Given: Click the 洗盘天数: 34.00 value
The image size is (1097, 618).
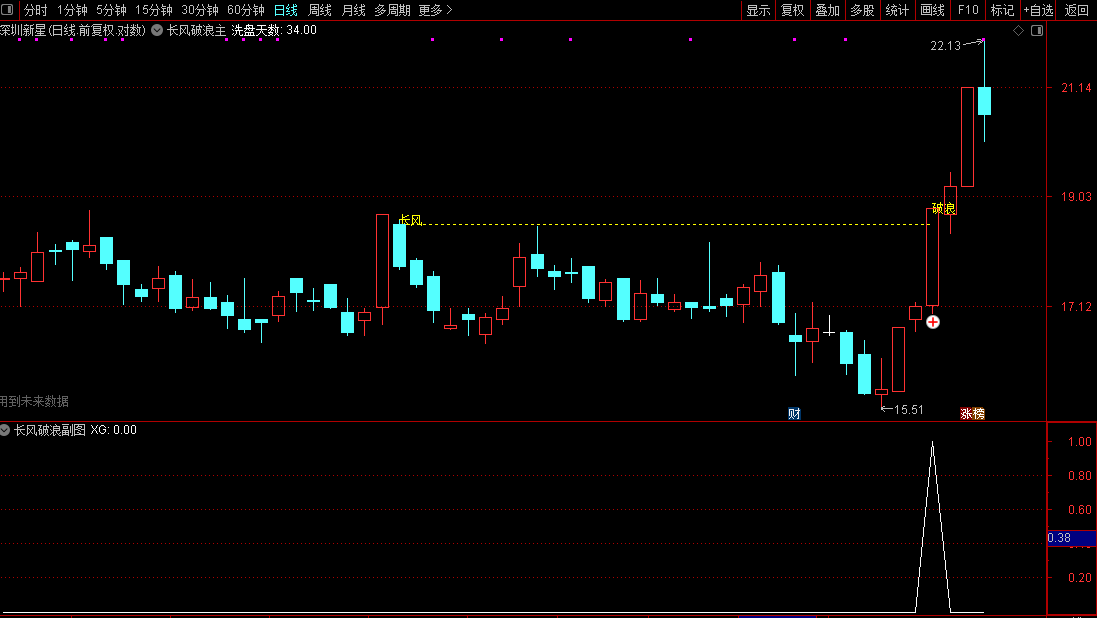Looking at the screenshot, I should (x=274, y=30).
